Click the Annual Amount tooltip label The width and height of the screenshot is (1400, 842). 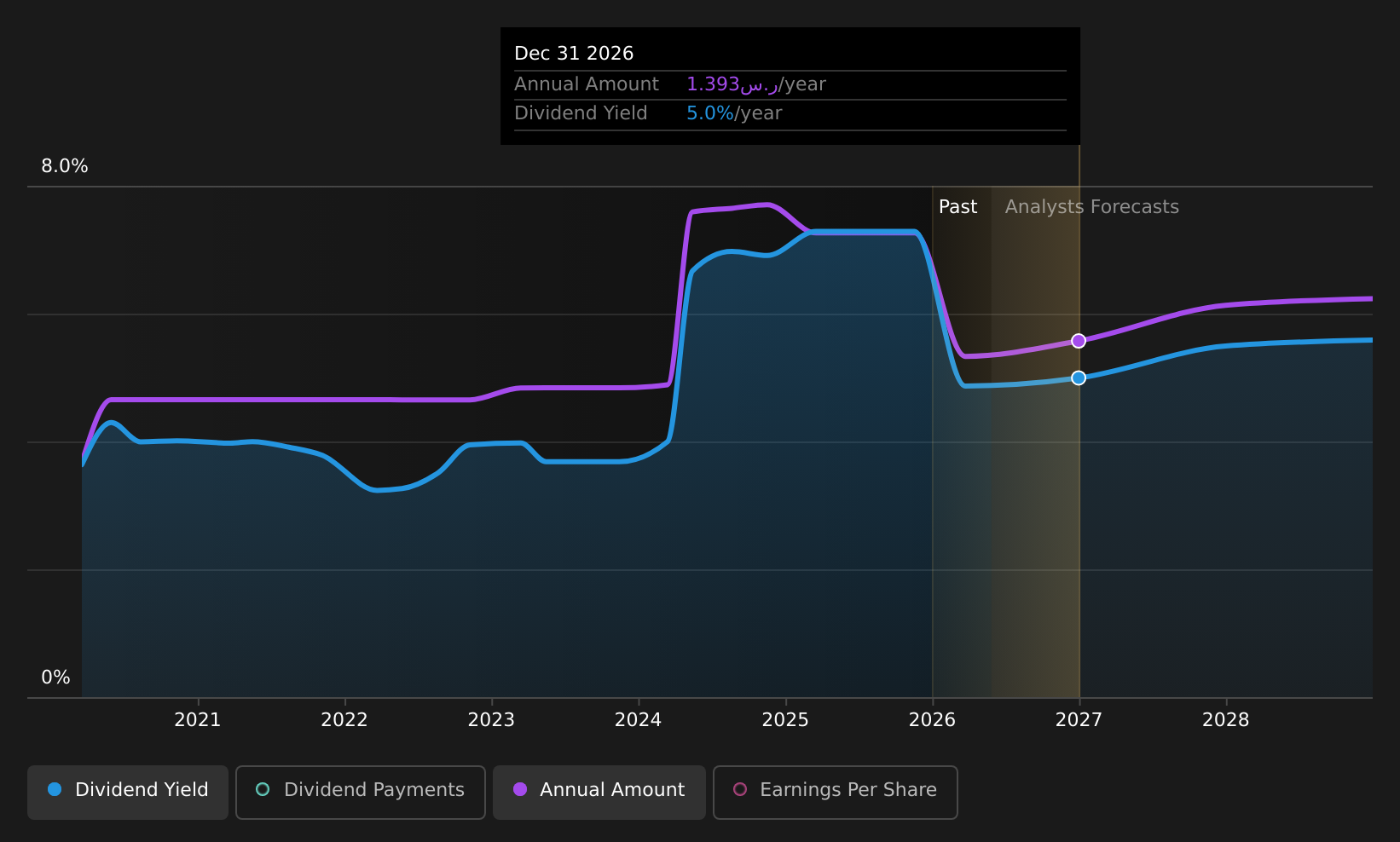(x=587, y=84)
